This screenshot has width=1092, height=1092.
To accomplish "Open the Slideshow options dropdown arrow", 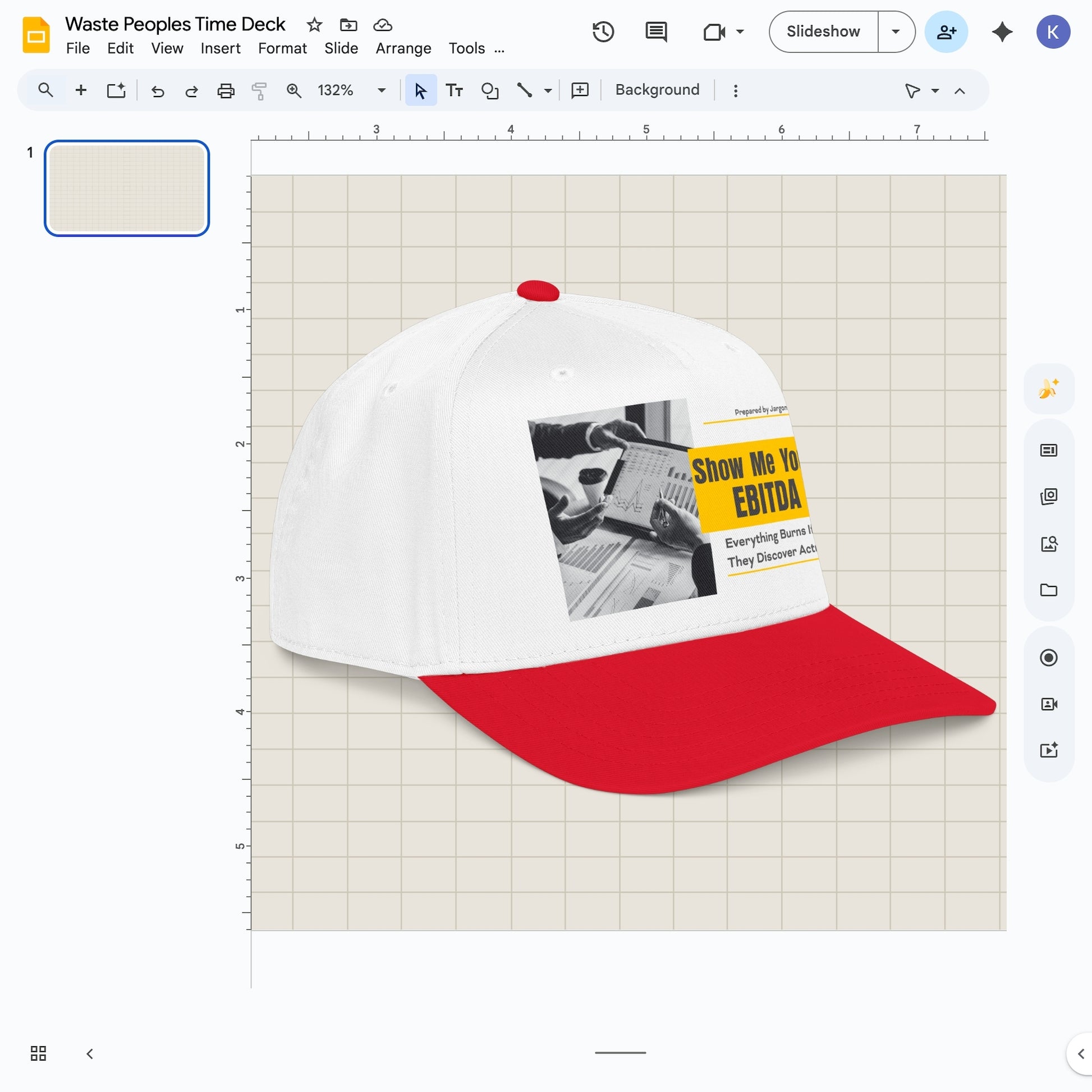I will (x=896, y=31).
